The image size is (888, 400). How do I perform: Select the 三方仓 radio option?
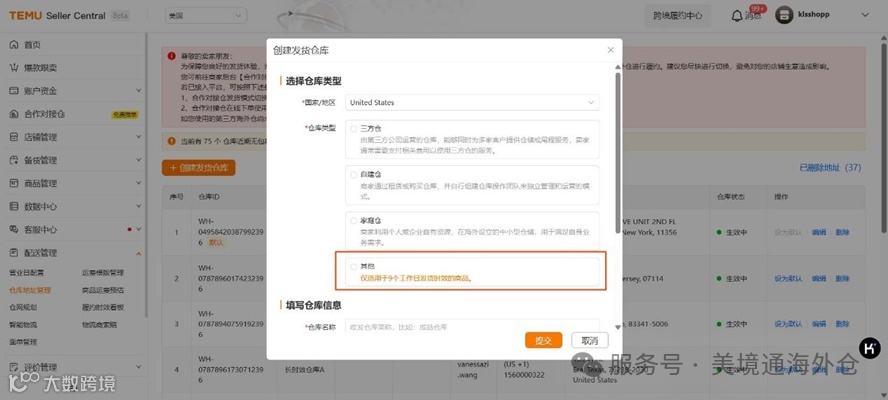354,129
